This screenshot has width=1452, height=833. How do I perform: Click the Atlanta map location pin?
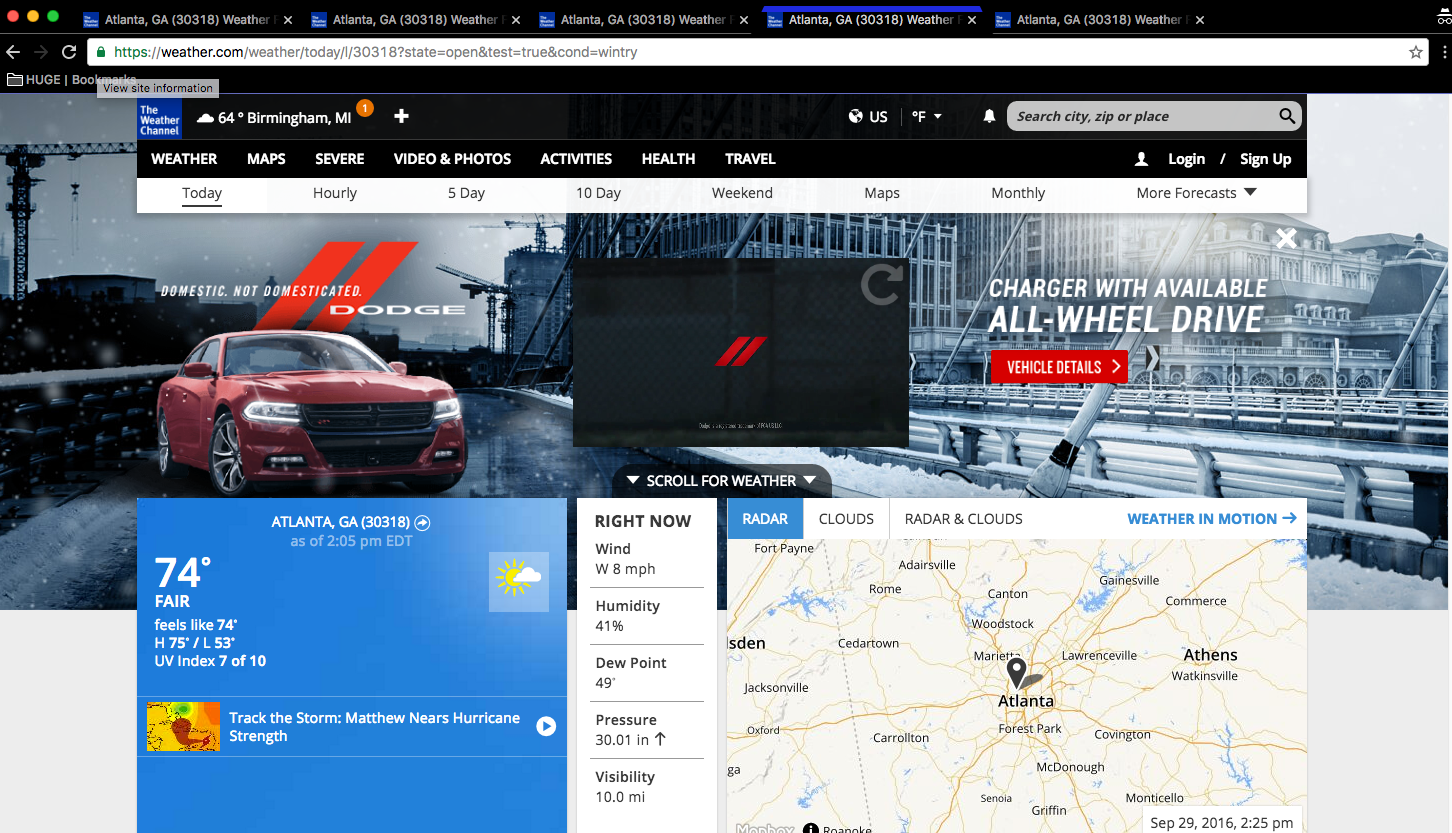click(x=1017, y=672)
